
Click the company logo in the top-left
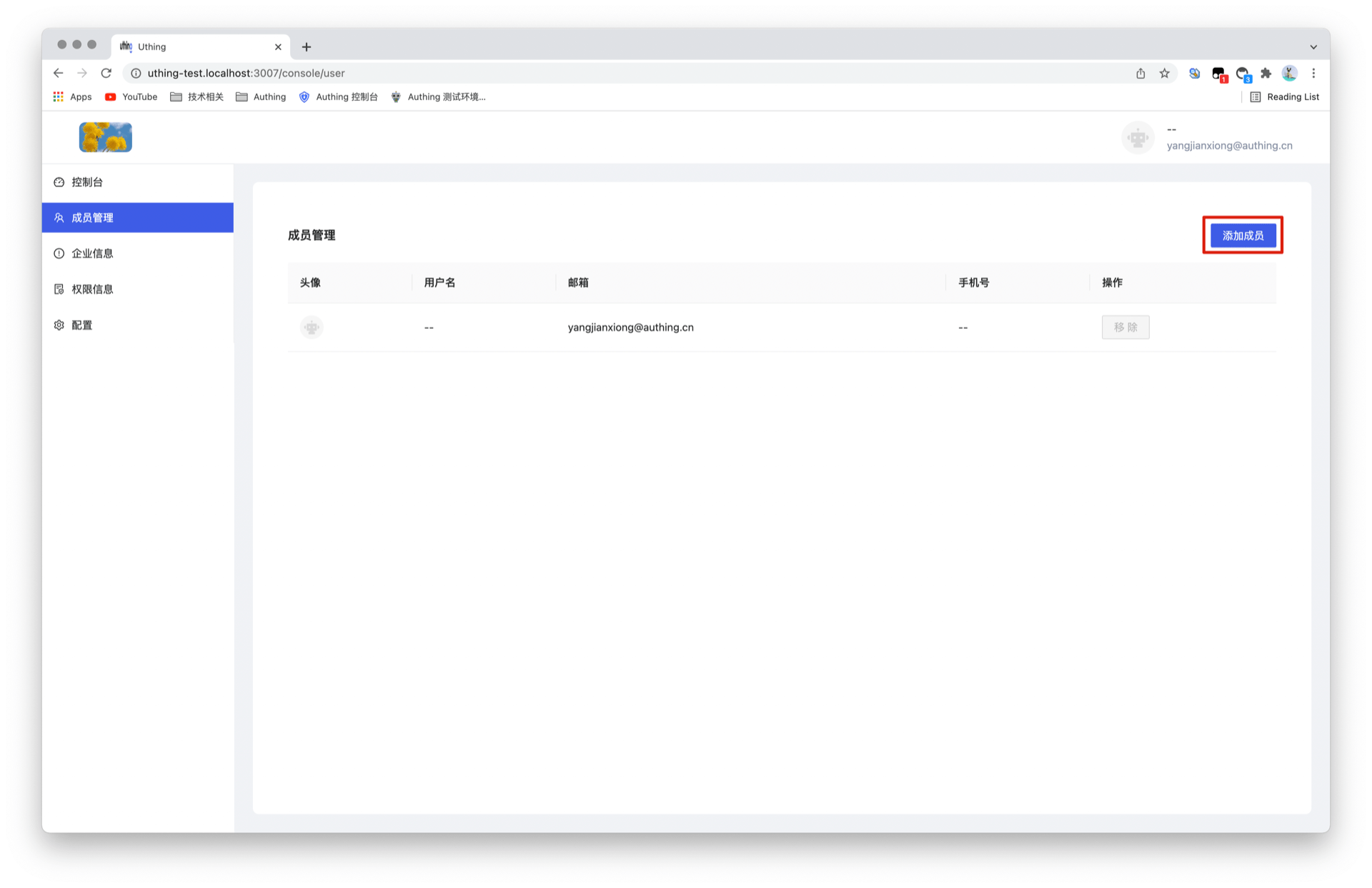tap(105, 137)
